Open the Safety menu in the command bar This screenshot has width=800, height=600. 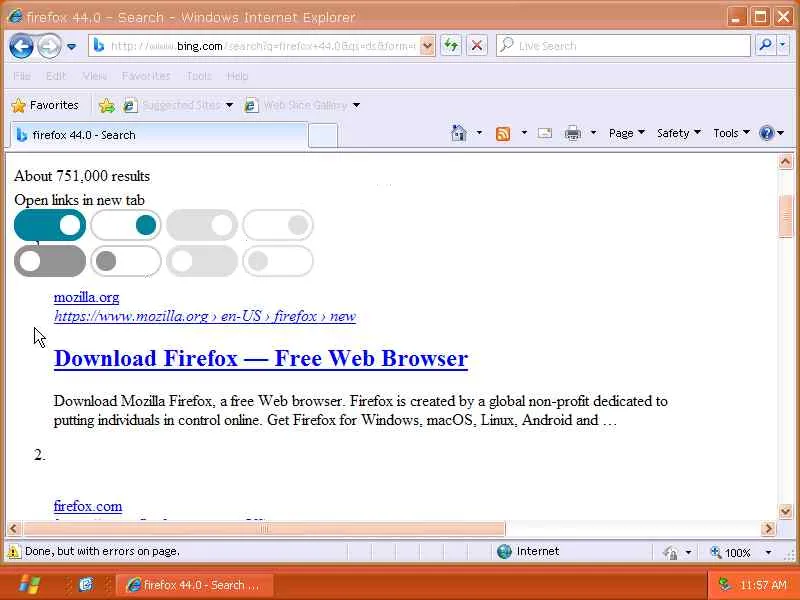coord(678,133)
